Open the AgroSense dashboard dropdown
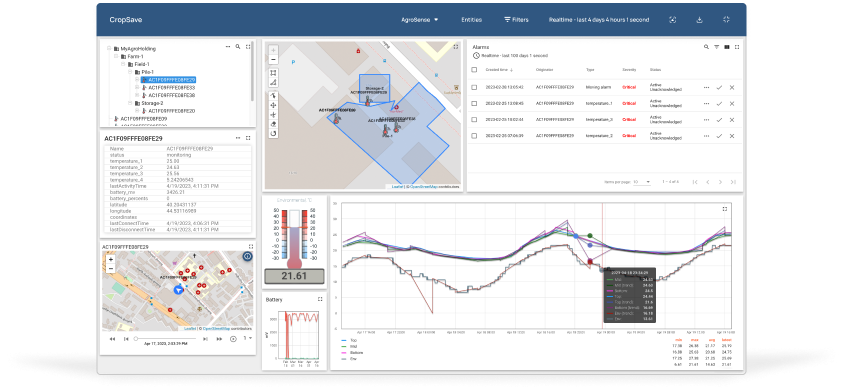 pyautogui.click(x=419, y=19)
